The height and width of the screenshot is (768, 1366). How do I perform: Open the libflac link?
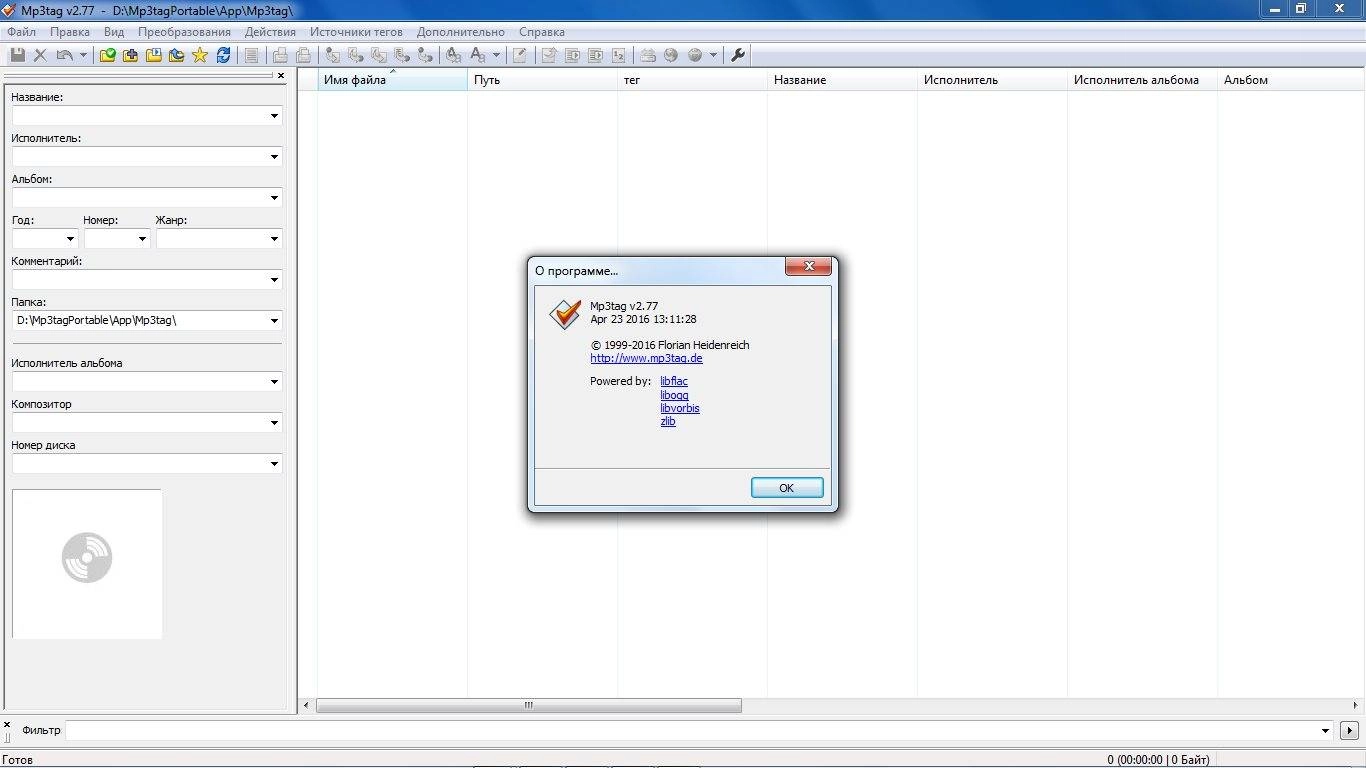pyautogui.click(x=674, y=381)
